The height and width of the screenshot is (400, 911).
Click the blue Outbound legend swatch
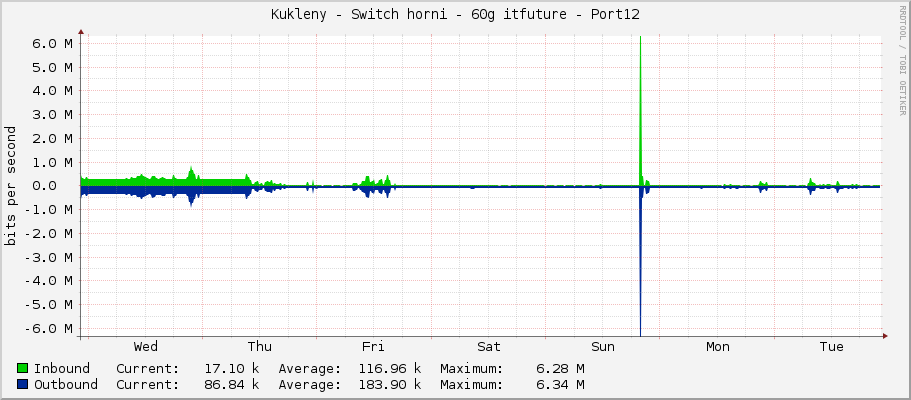[x=23, y=384]
